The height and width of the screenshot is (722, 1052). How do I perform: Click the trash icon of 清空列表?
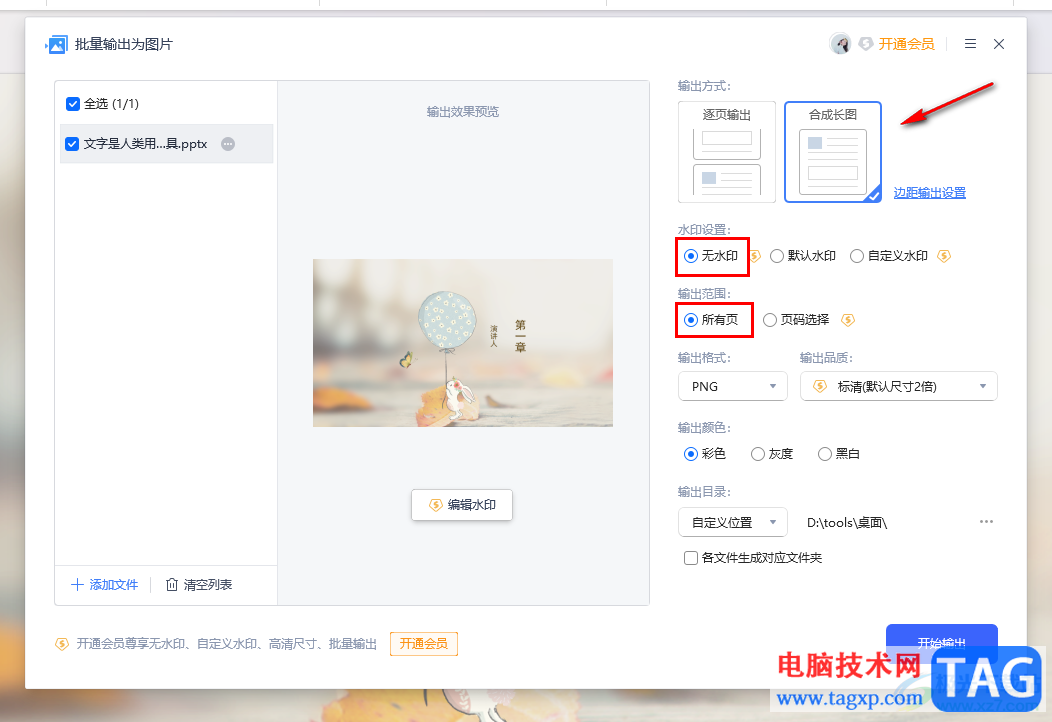tap(172, 585)
